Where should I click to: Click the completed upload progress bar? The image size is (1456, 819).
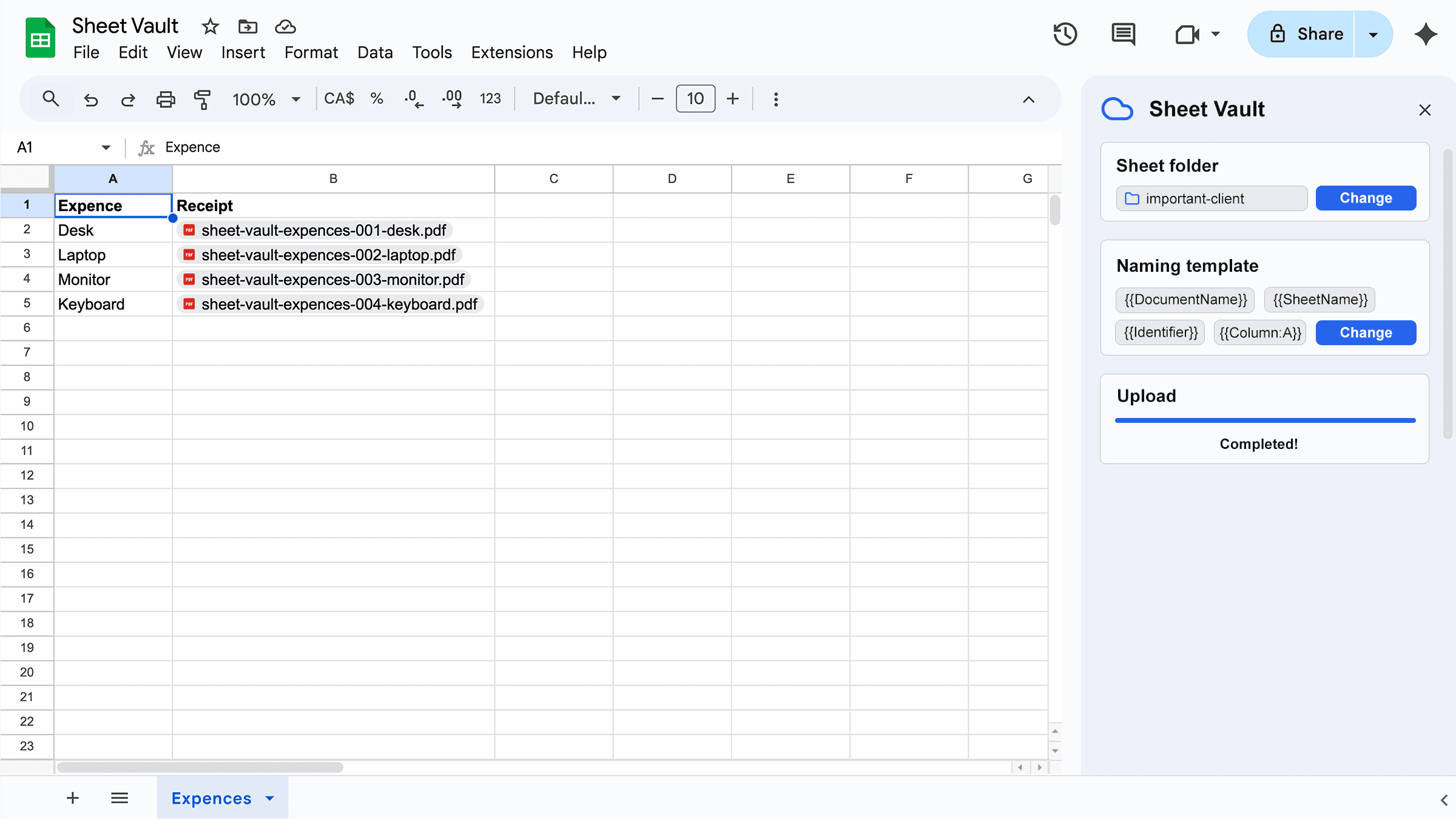pyautogui.click(x=1265, y=419)
